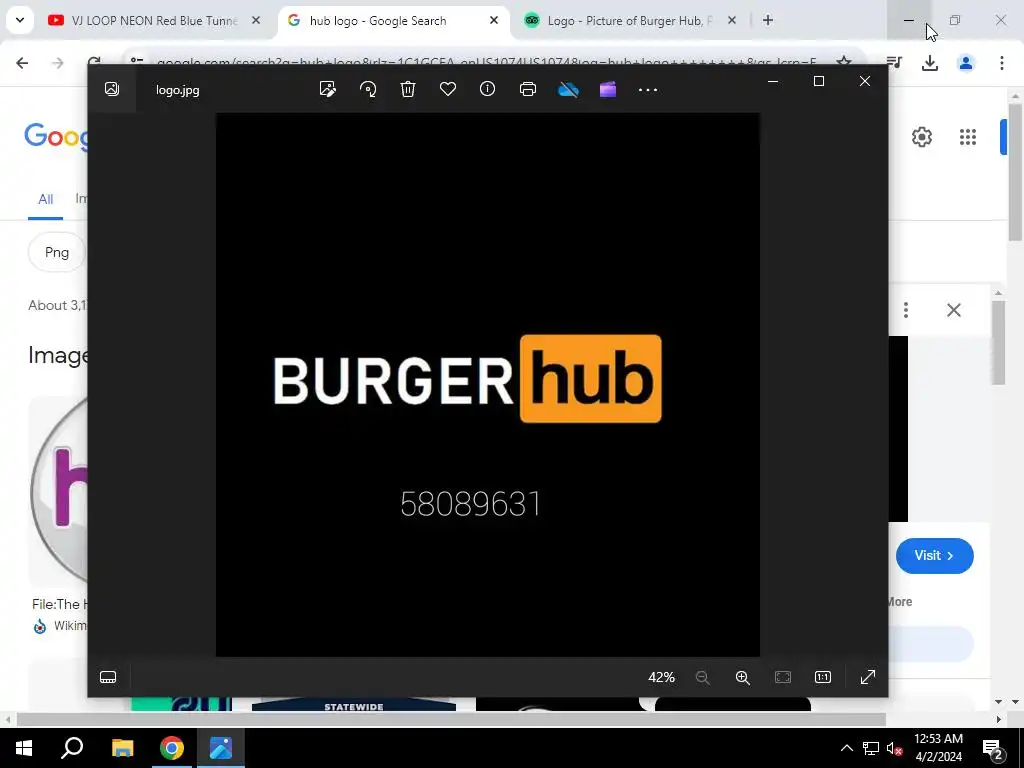Delete logo.jpg with the trash icon

[408, 89]
